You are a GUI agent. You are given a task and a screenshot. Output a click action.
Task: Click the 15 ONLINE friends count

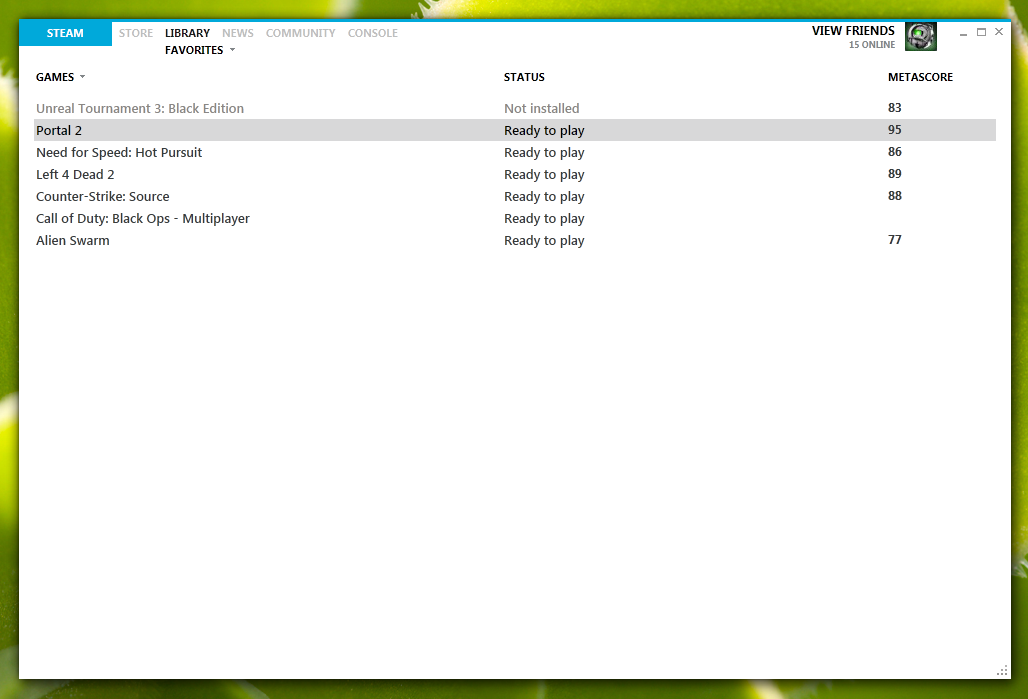(x=871, y=45)
